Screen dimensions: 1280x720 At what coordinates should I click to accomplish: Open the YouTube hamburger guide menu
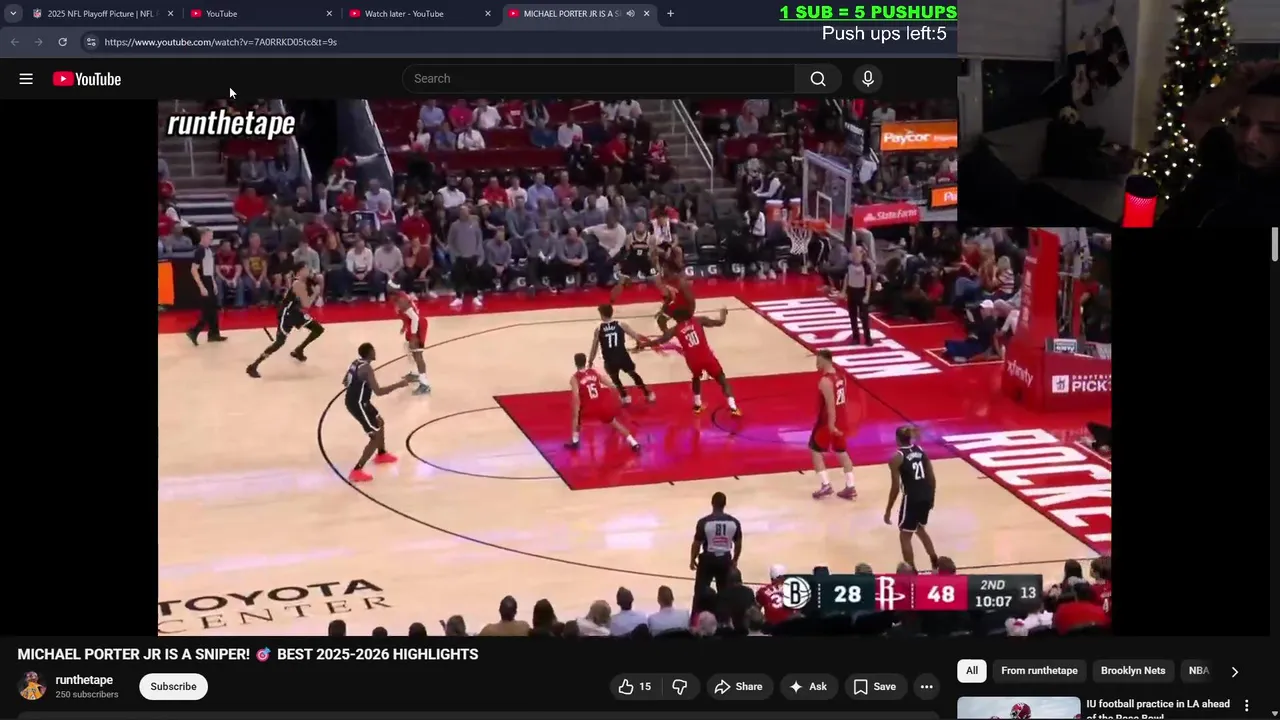[x=26, y=79]
